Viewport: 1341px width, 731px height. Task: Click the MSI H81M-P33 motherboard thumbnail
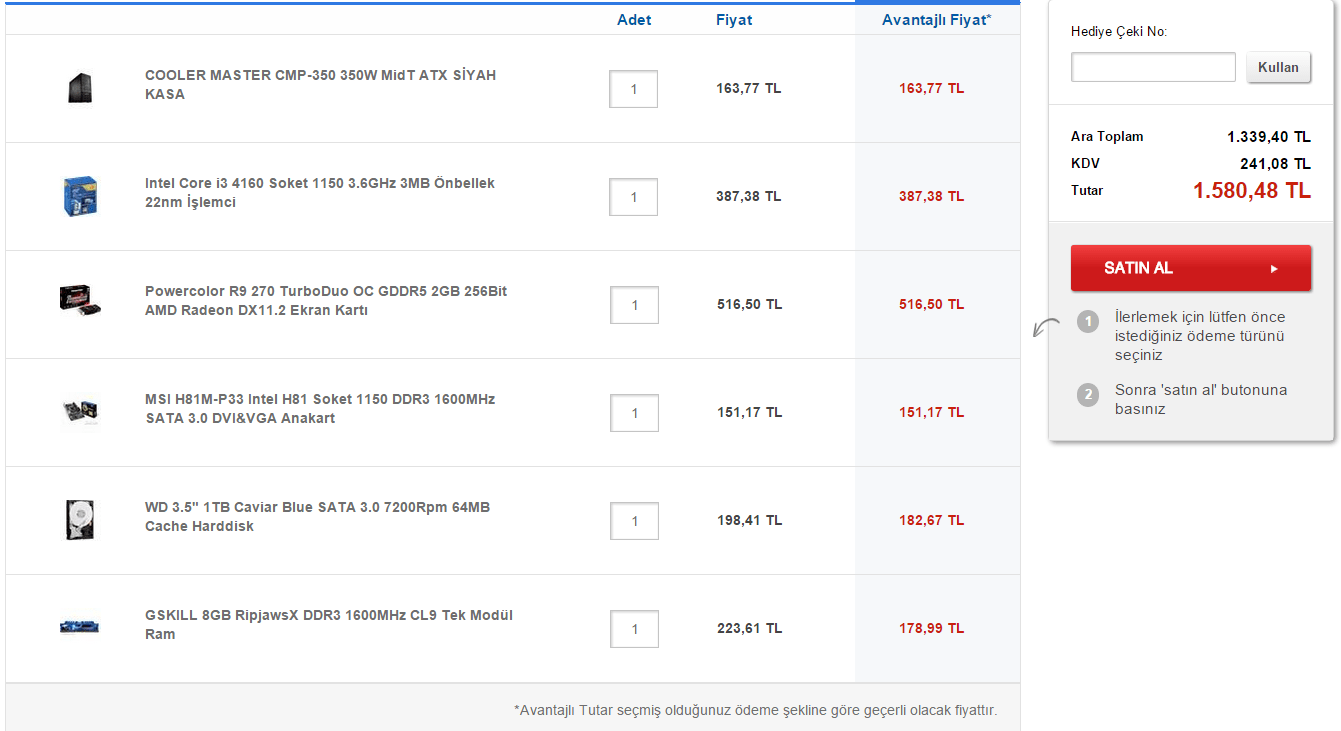point(80,412)
